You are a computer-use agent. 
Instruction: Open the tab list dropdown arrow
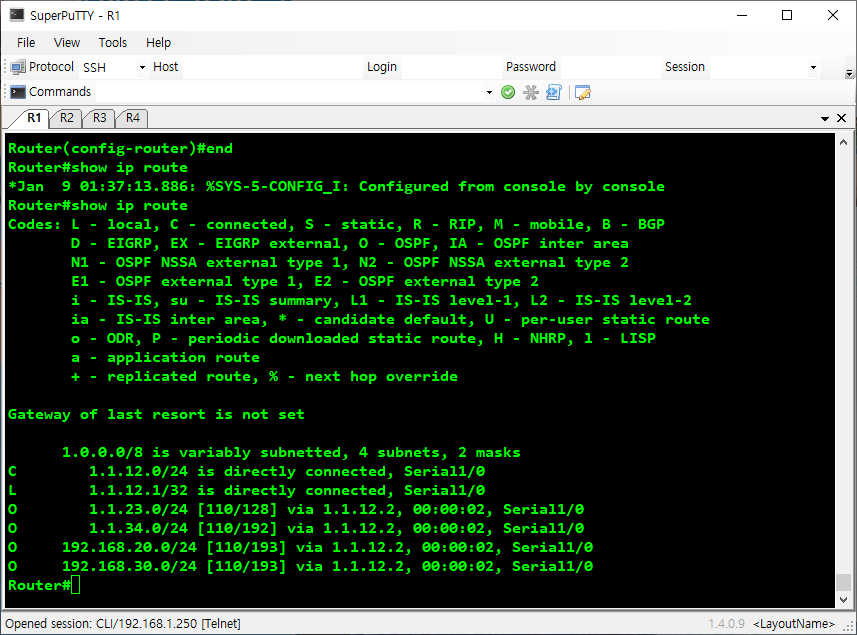[x=825, y=119]
